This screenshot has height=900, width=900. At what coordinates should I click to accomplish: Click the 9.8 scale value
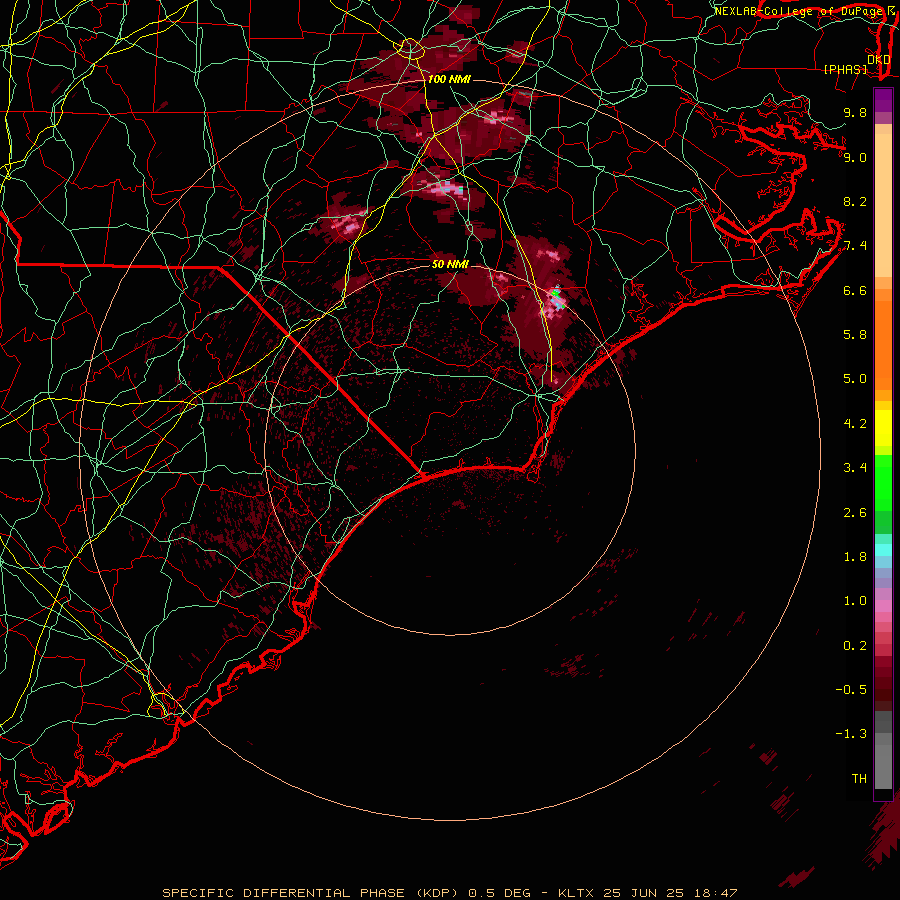pos(855,112)
